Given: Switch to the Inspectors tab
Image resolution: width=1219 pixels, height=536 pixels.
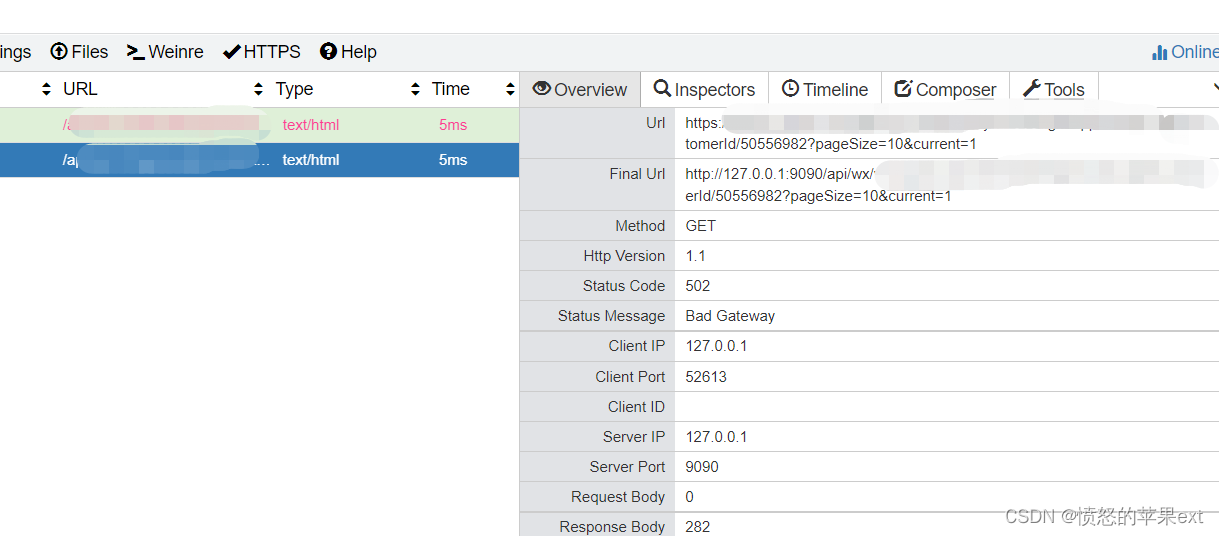Looking at the screenshot, I should [x=704, y=89].
